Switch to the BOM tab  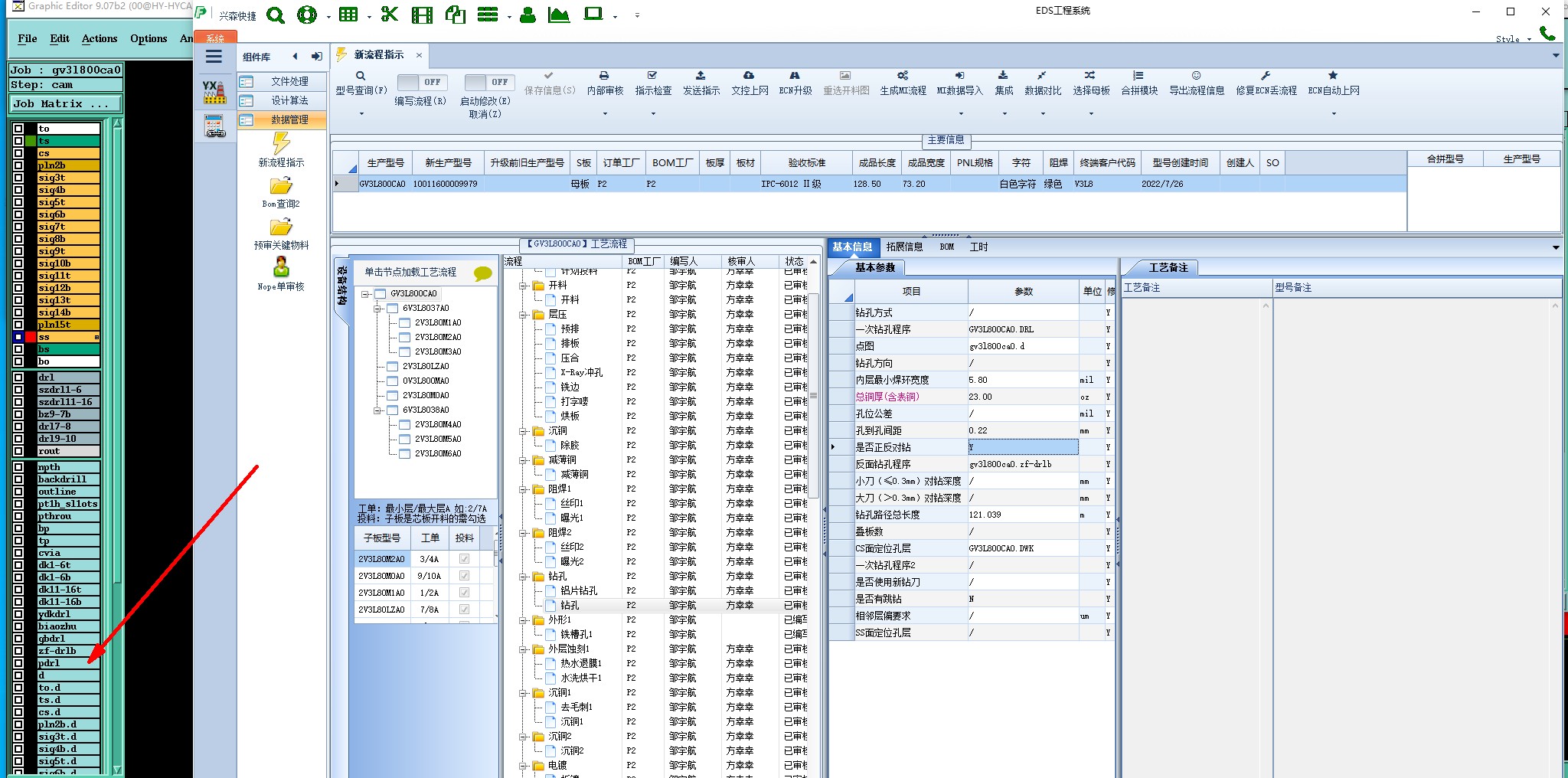[947, 247]
